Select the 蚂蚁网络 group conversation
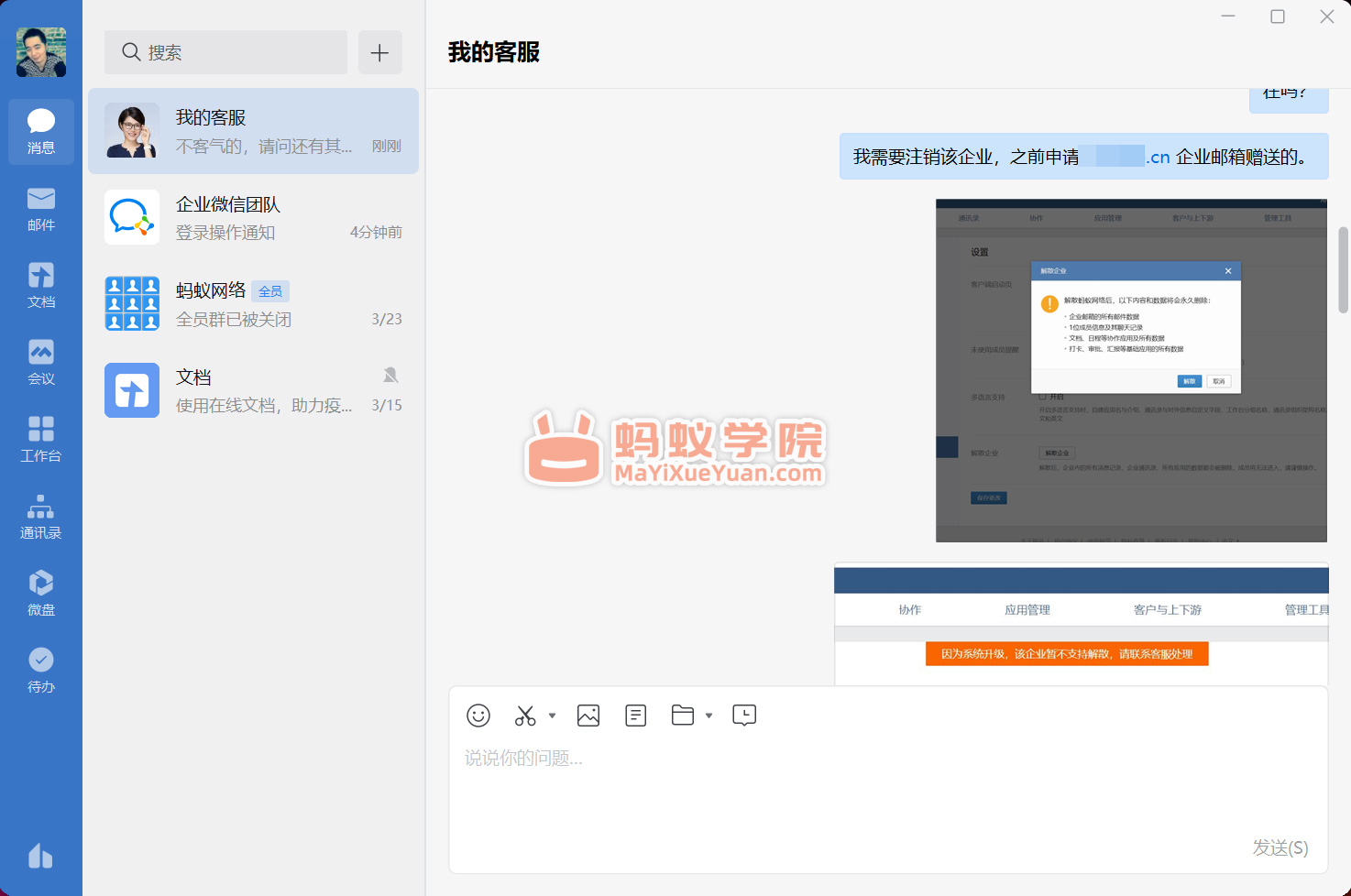 click(253, 303)
